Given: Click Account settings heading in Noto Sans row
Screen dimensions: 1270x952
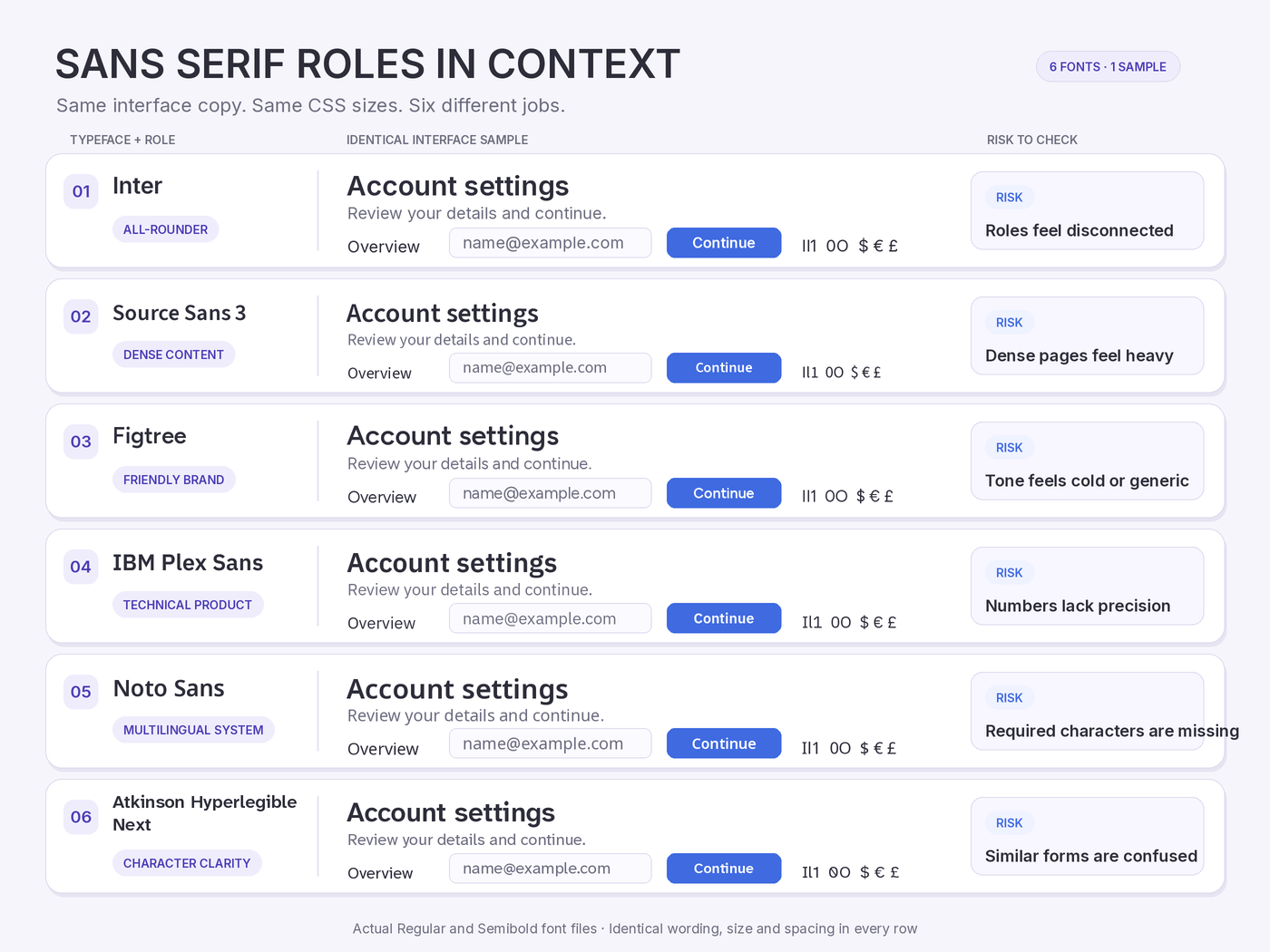Looking at the screenshot, I should (x=458, y=690).
